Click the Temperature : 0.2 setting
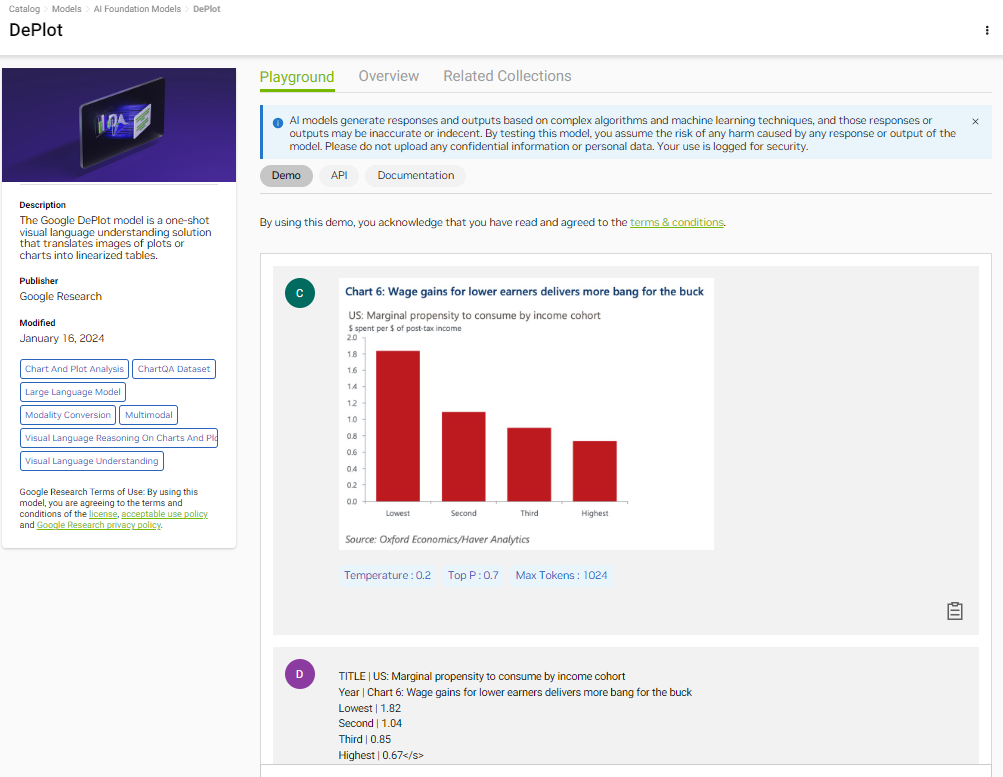This screenshot has width=1003, height=777. tap(387, 575)
